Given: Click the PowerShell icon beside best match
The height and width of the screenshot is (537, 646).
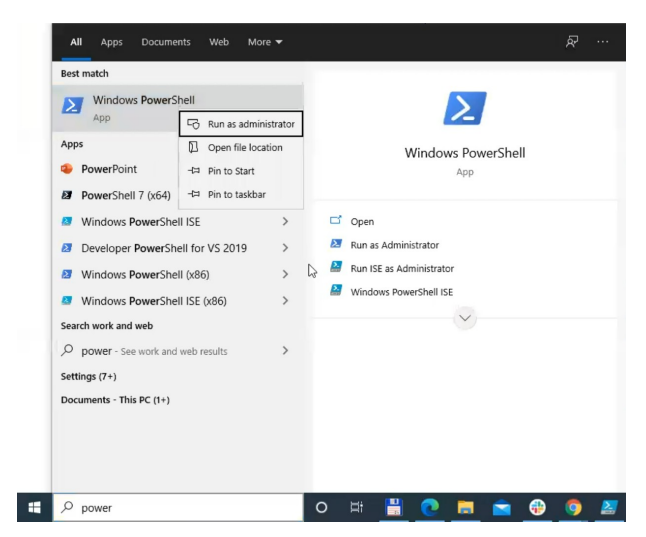Looking at the screenshot, I should (72, 105).
